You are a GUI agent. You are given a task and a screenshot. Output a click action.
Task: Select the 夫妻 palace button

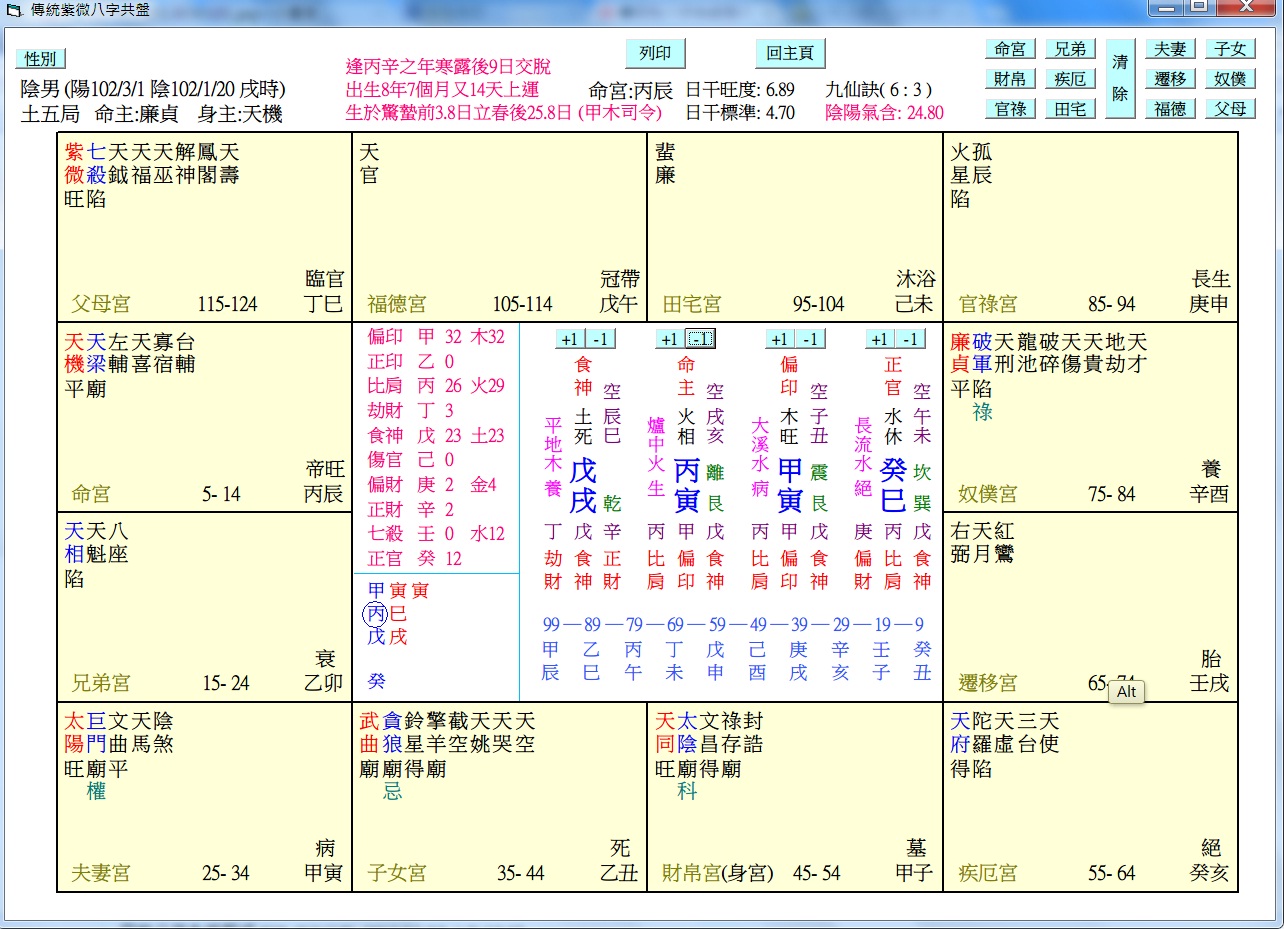(x=1170, y=49)
